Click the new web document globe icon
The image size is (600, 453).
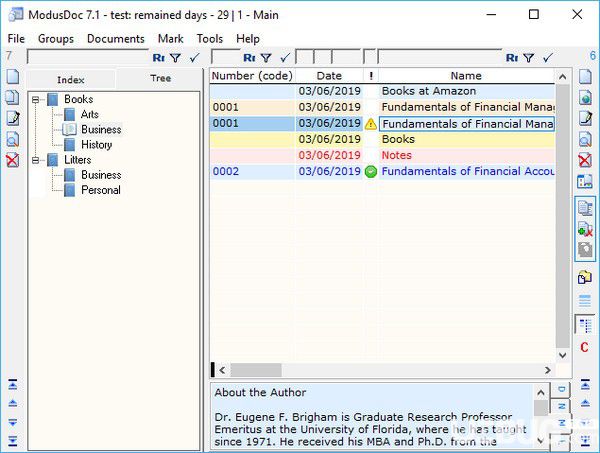pyautogui.click(x=585, y=98)
